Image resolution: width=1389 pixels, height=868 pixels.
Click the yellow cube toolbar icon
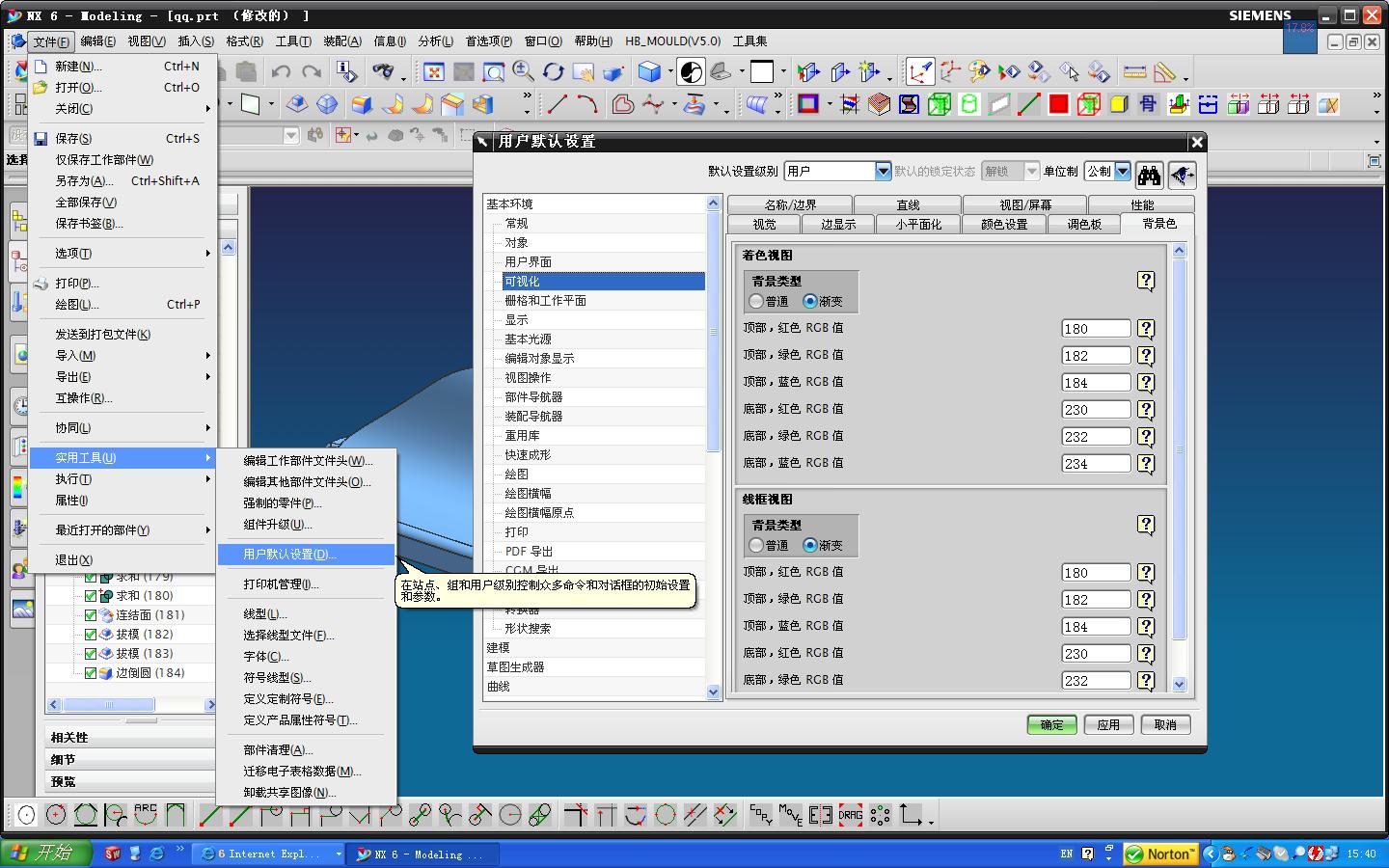1118,104
